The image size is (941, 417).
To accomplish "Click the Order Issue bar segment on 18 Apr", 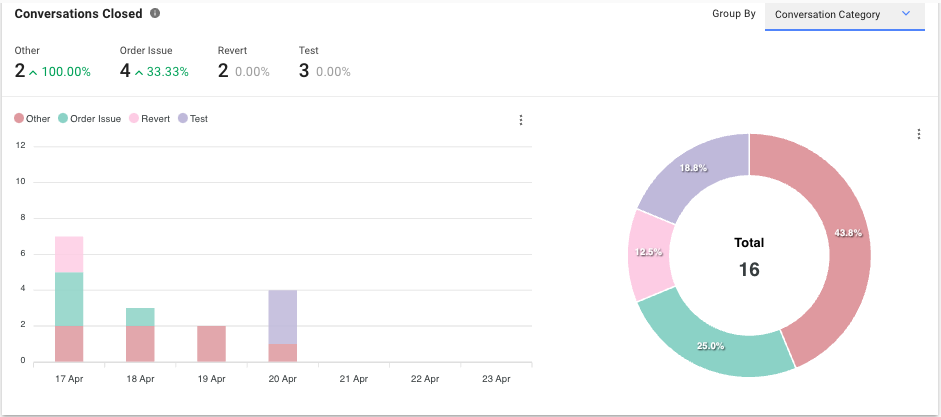I will coord(140,316).
